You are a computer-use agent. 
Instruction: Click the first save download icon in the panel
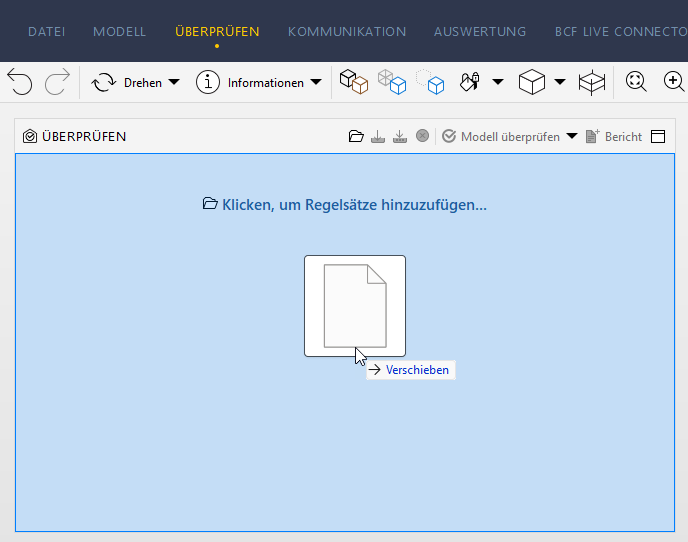pyautogui.click(x=378, y=136)
